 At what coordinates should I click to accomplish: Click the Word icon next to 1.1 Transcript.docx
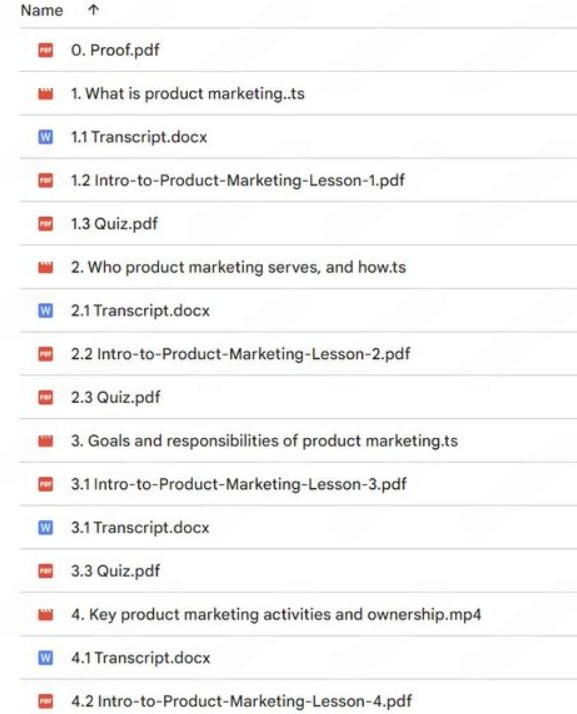45,137
